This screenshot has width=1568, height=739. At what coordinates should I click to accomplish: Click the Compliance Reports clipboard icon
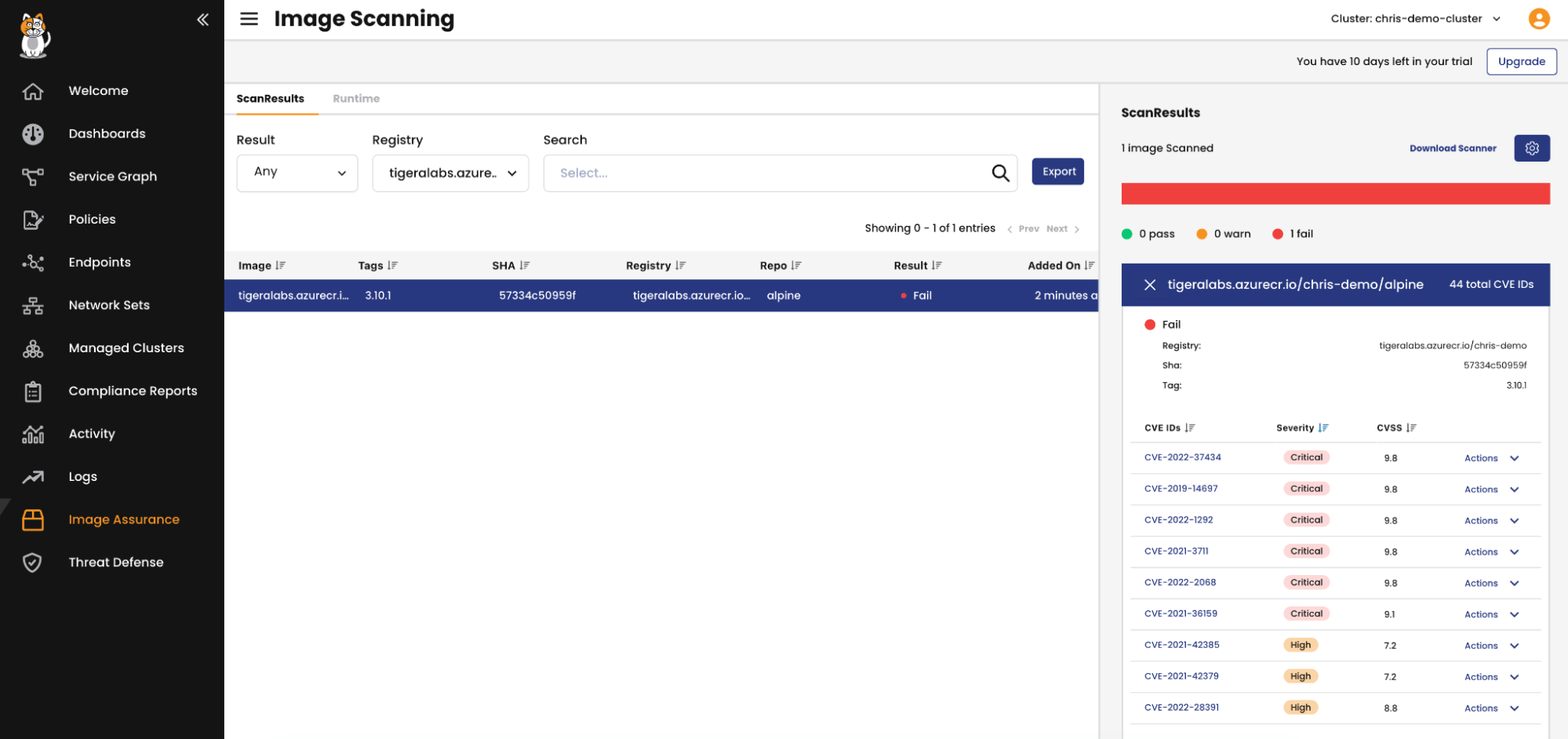click(x=33, y=391)
